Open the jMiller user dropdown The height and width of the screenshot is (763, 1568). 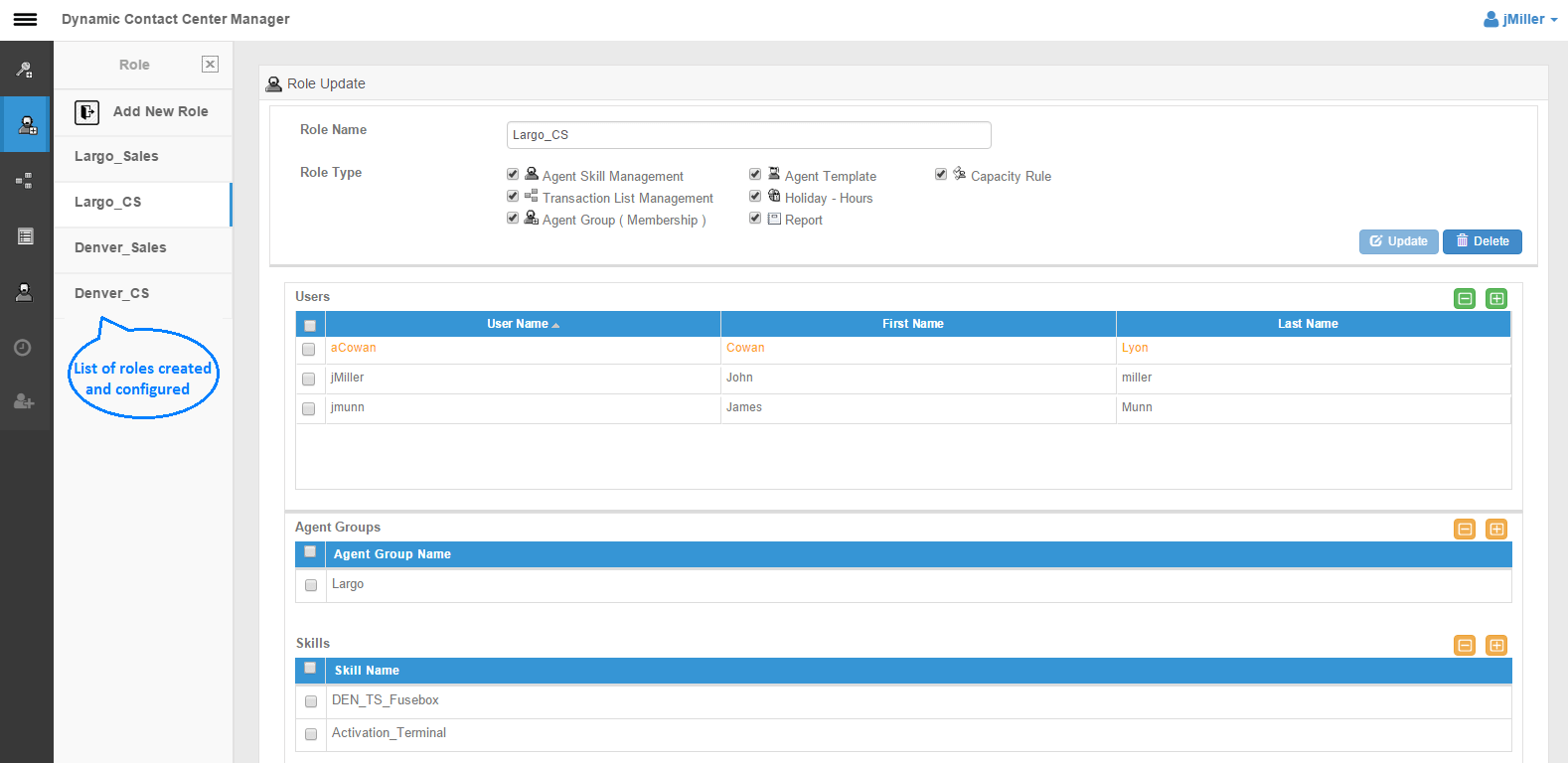pyautogui.click(x=1520, y=19)
